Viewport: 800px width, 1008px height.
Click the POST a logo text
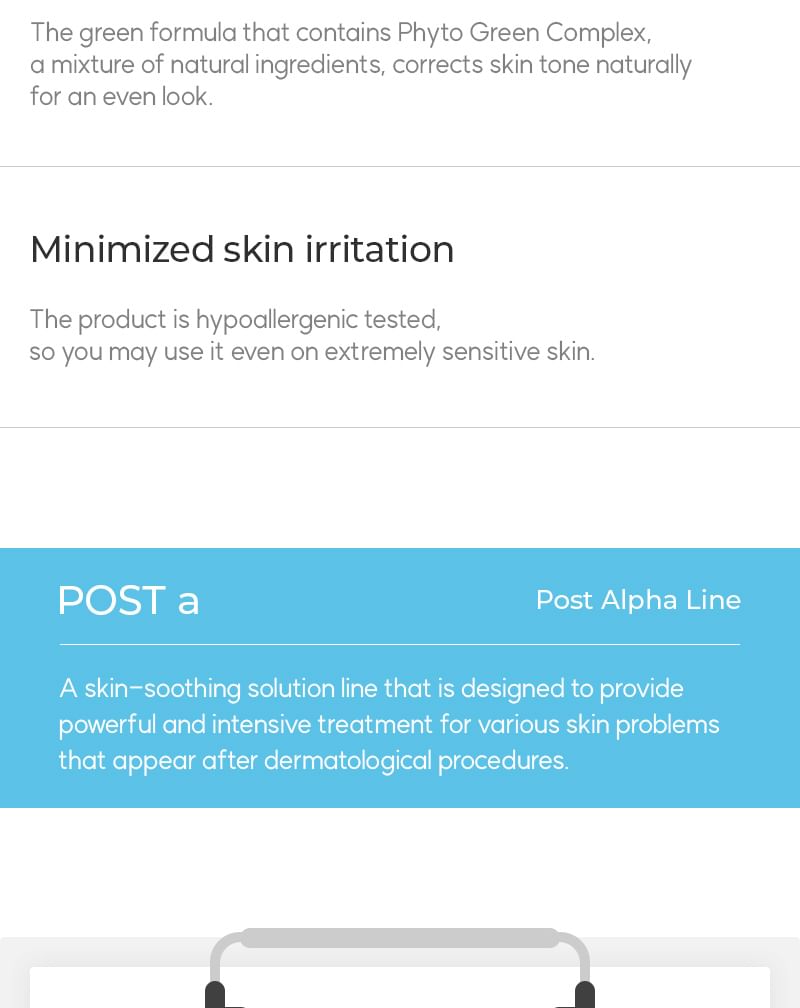coord(128,600)
